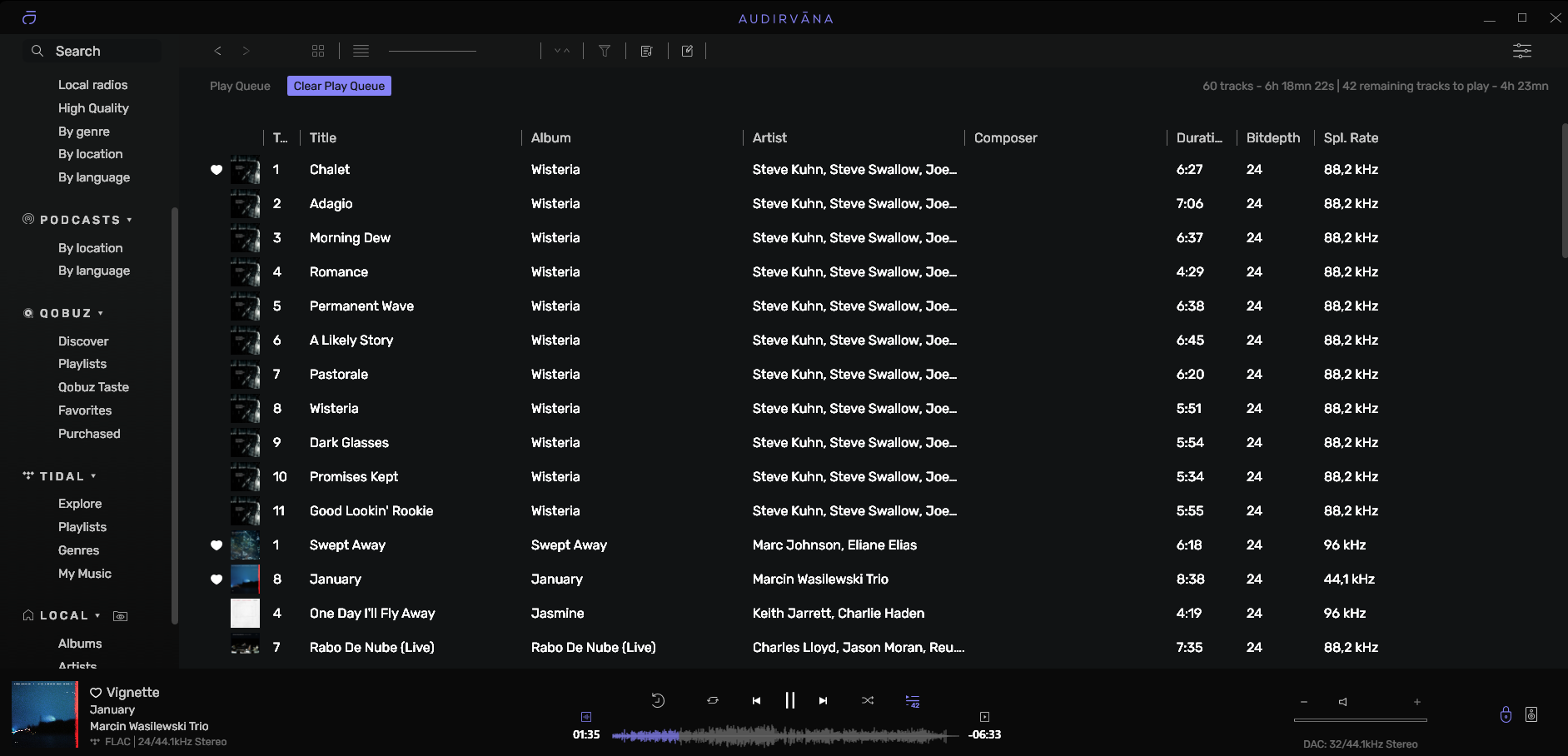Open Qobuz Discover
The image size is (1568, 756).
pyautogui.click(x=83, y=341)
